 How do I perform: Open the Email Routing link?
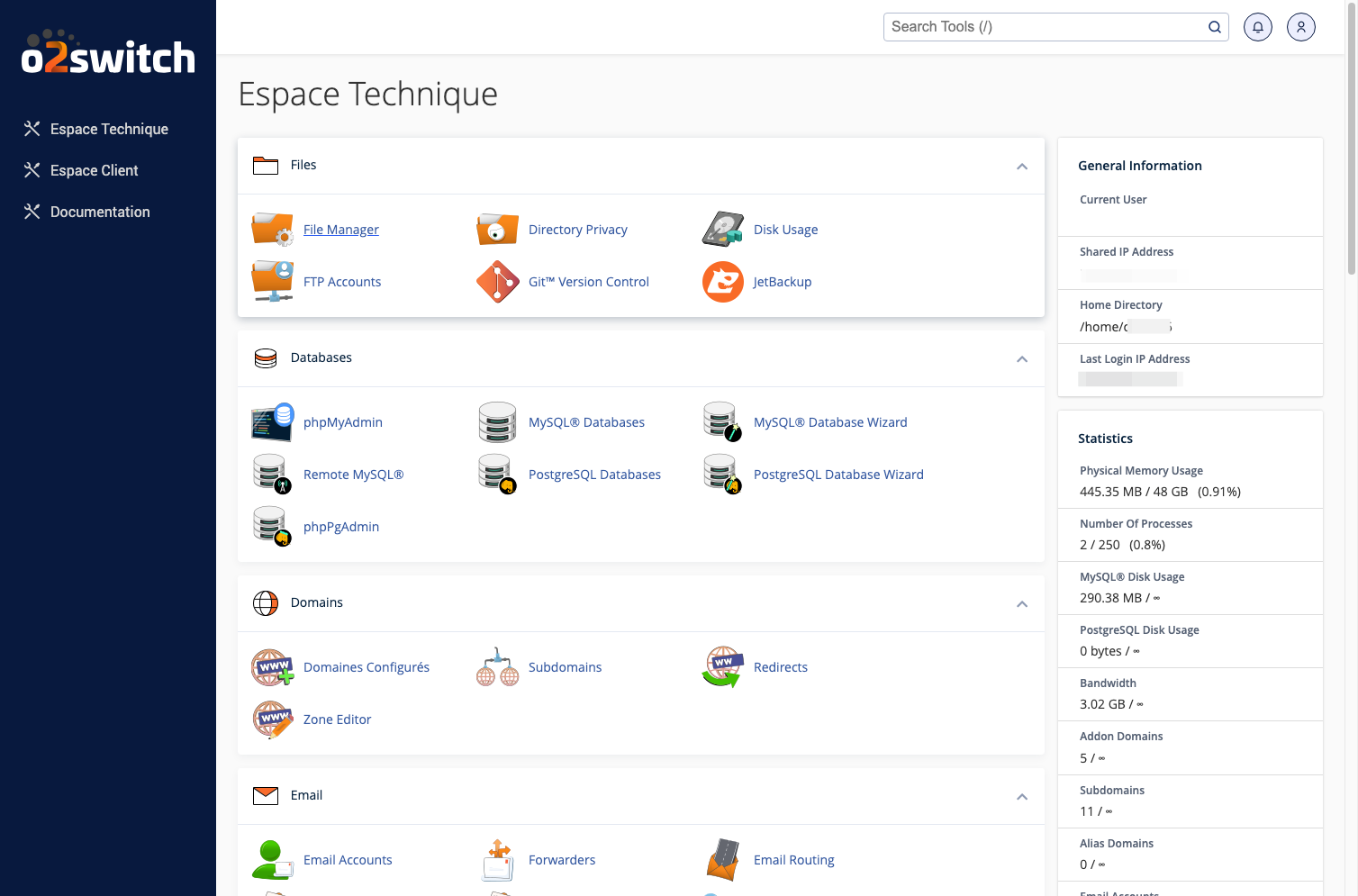click(x=794, y=860)
